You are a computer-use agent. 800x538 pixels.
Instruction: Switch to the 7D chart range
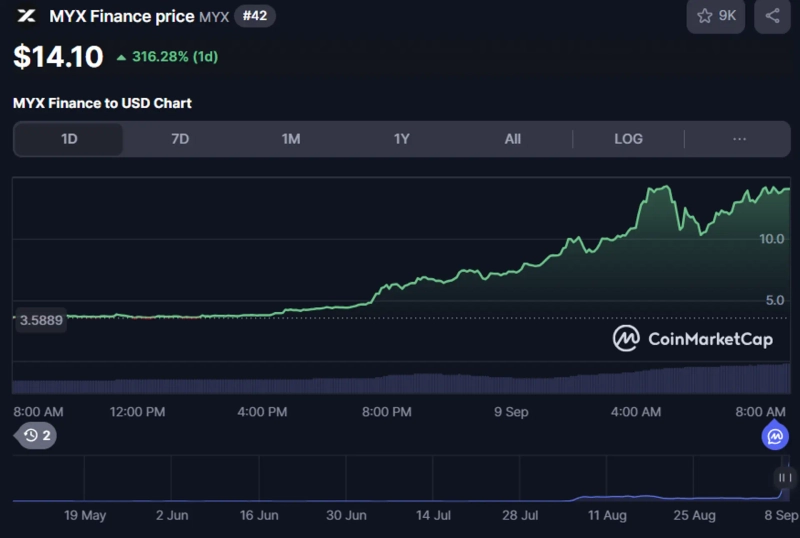[180, 139]
